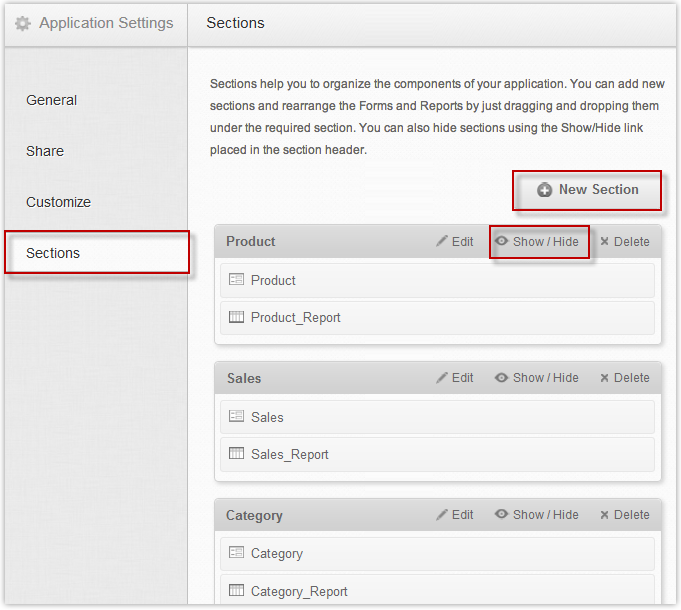Click the Sales_Report table icon
Viewport: 681px width, 610px height.
click(x=236, y=454)
